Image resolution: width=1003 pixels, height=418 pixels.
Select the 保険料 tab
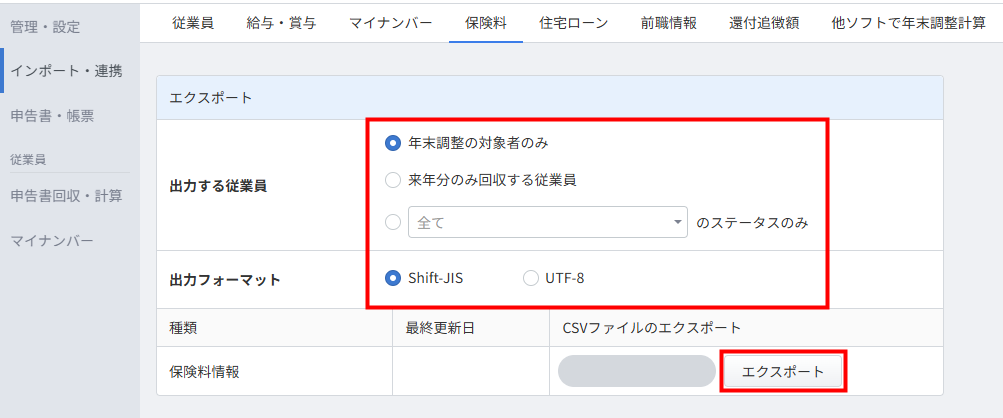pos(486,24)
